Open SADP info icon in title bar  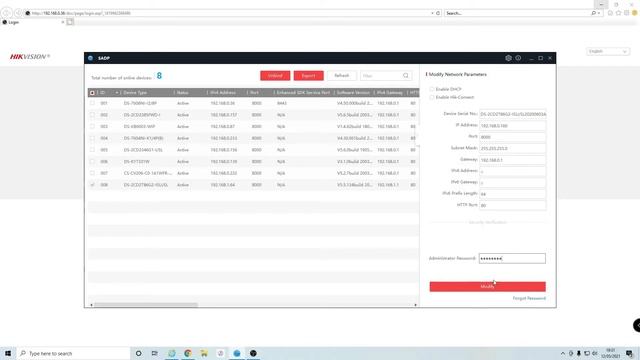click(518, 58)
